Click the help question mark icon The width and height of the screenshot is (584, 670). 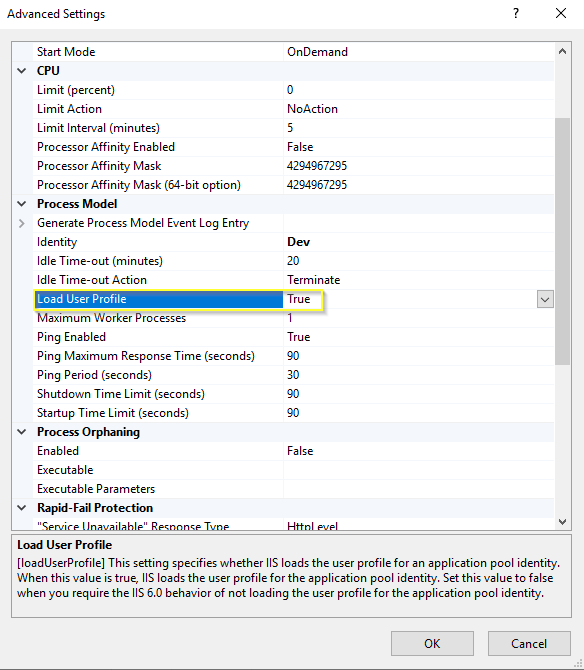click(x=516, y=14)
